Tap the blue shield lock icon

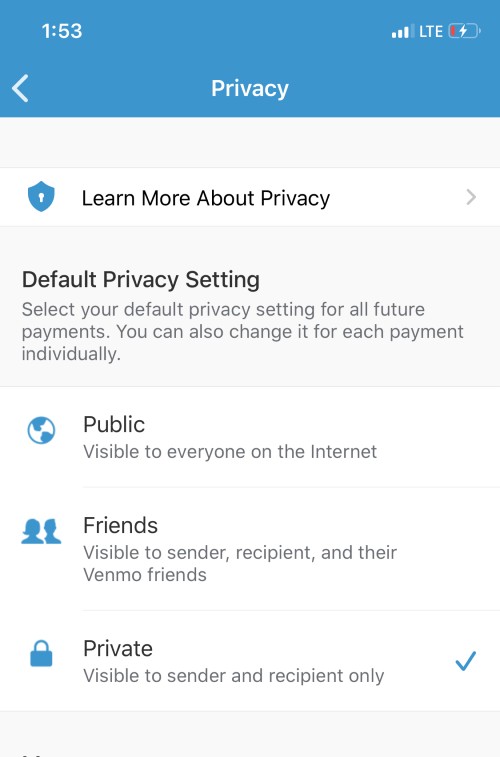pyautogui.click(x=41, y=196)
